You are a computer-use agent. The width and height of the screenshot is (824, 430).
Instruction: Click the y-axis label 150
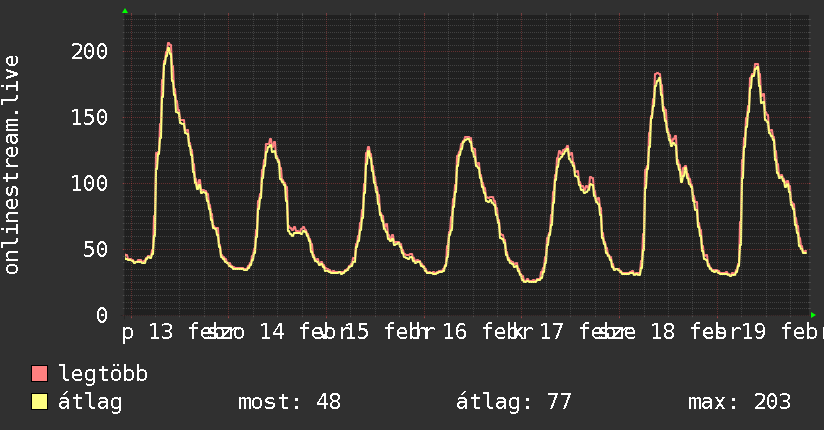(89, 117)
